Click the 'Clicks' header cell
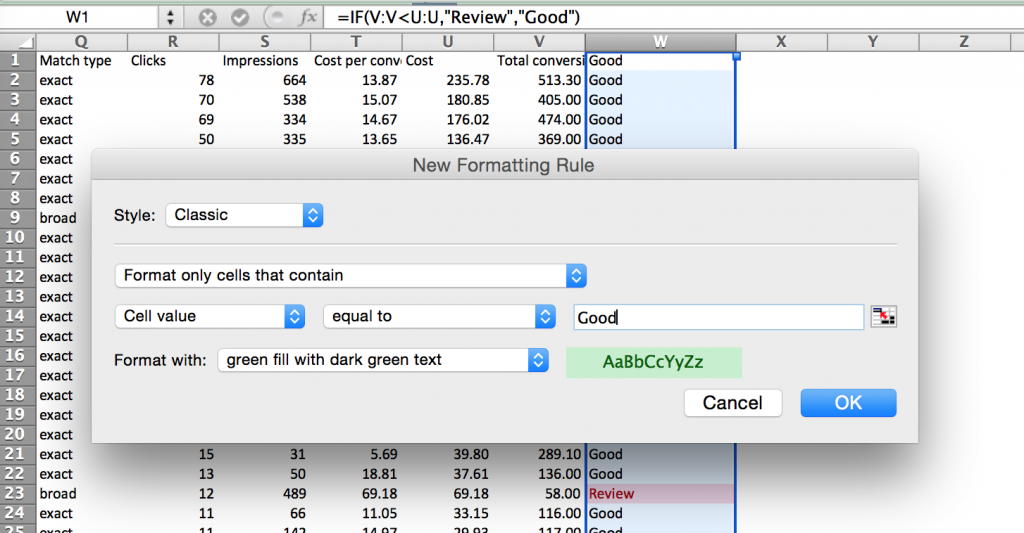 point(173,61)
